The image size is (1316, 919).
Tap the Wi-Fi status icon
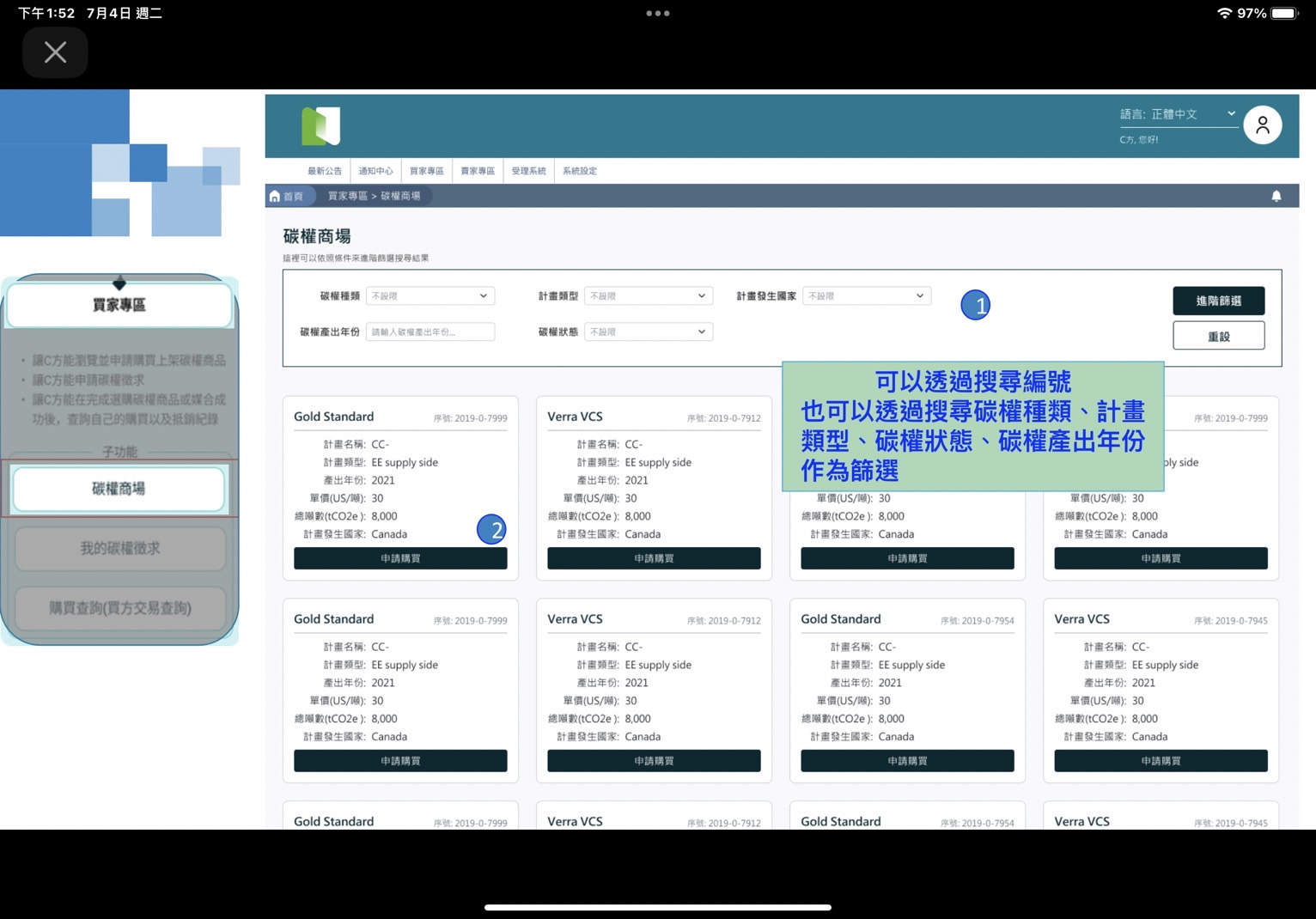[x=1225, y=13]
